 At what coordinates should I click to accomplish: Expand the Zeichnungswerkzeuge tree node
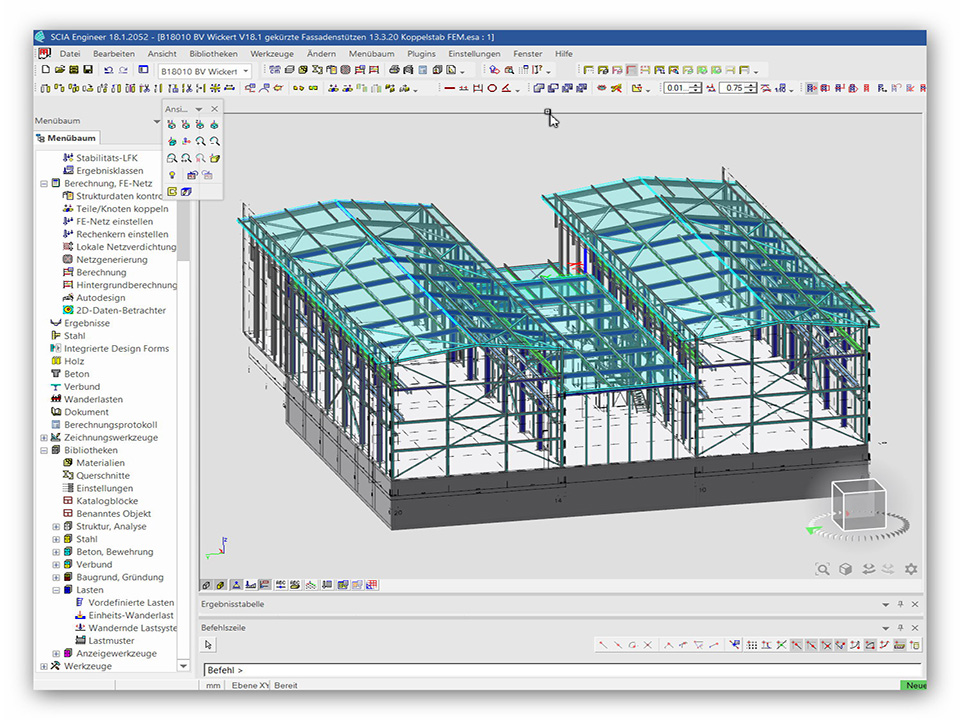44,438
